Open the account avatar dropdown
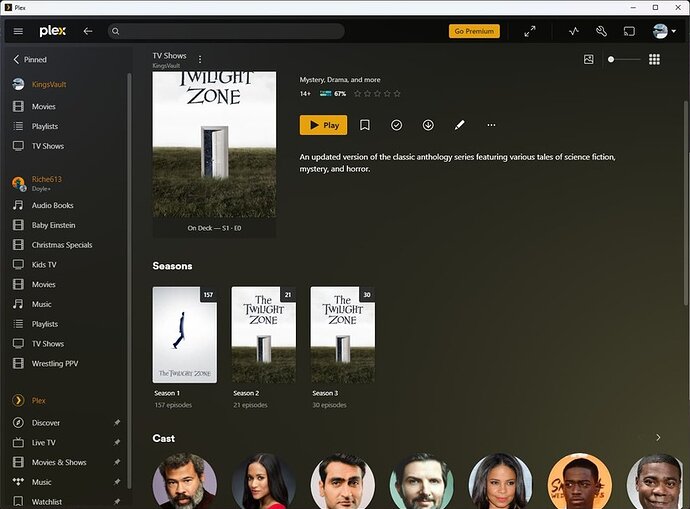 (664, 31)
